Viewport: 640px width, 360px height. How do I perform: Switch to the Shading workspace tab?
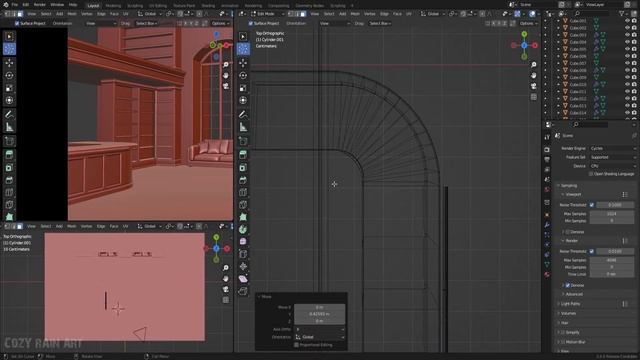point(208,6)
